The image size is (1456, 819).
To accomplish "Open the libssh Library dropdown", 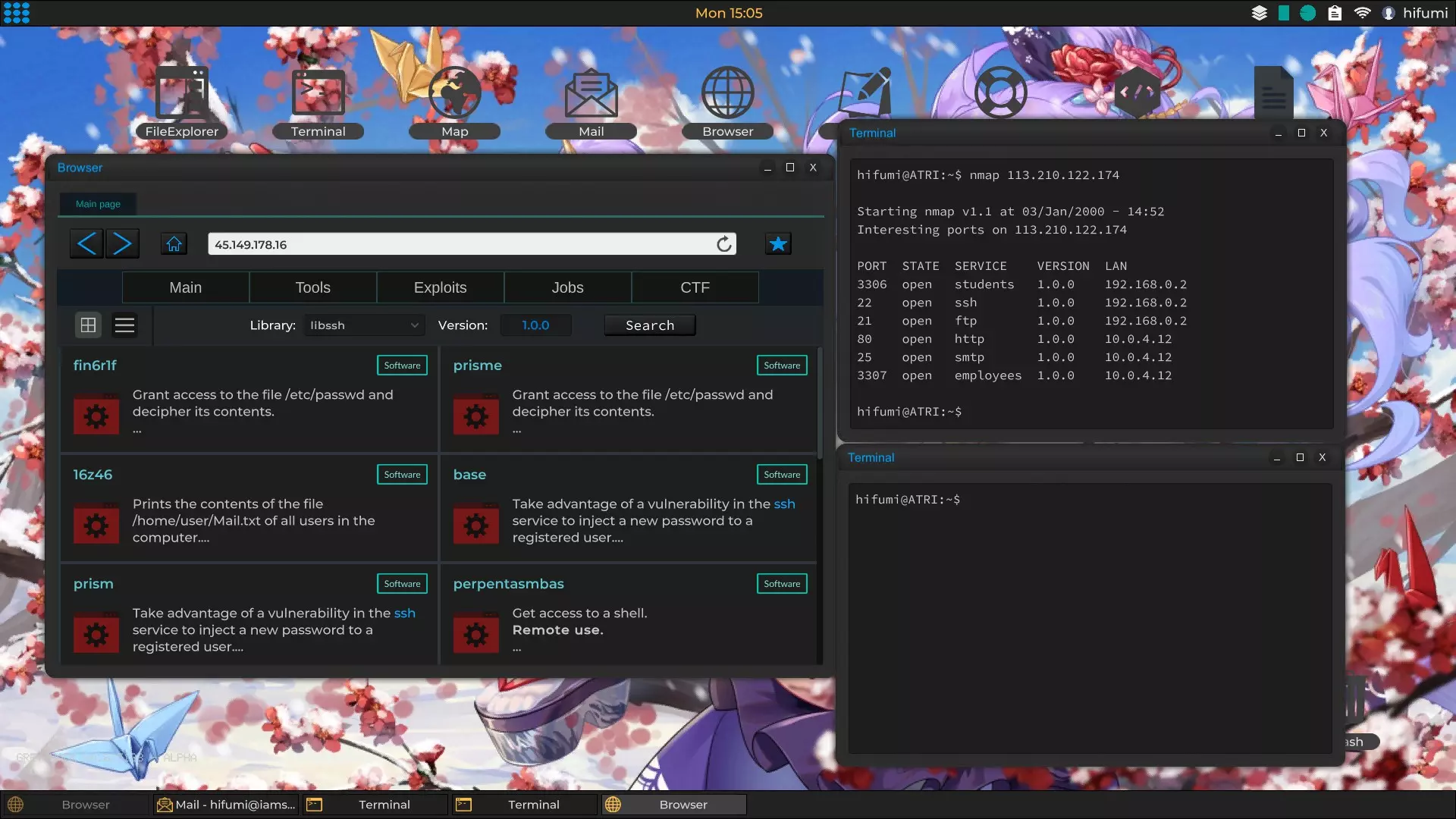I will [364, 325].
